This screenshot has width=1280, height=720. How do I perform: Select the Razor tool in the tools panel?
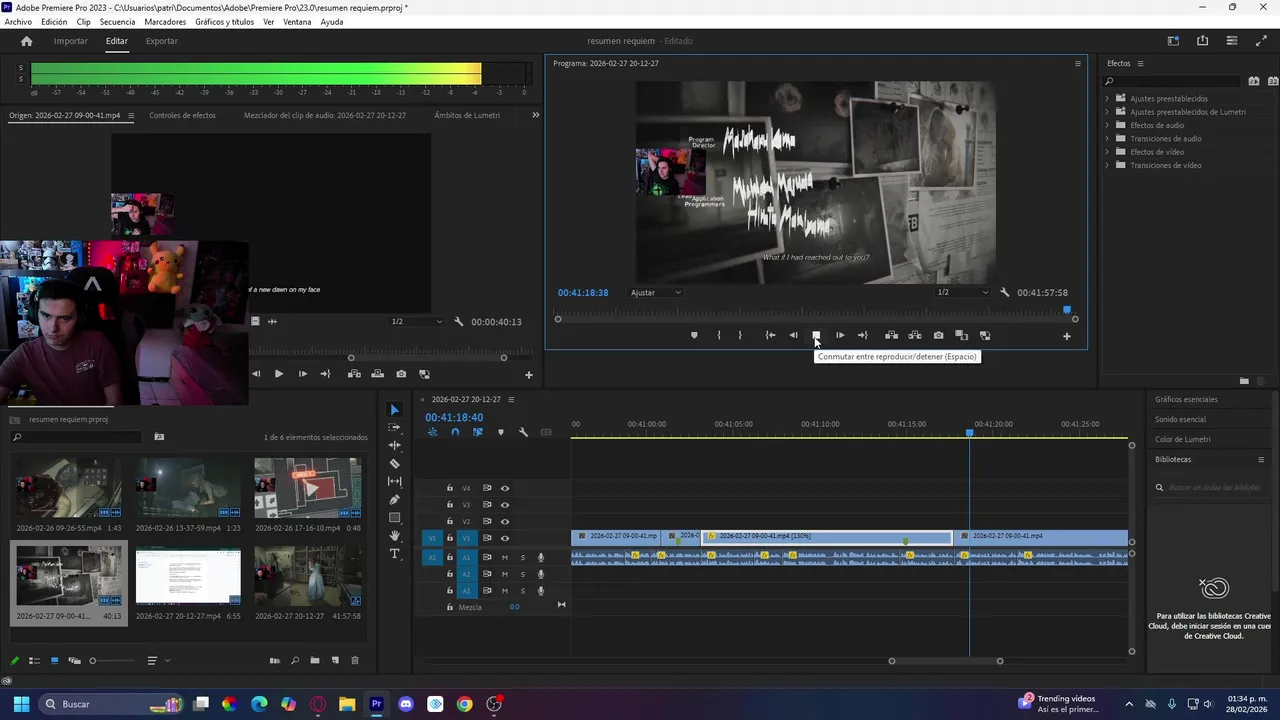pos(394,464)
